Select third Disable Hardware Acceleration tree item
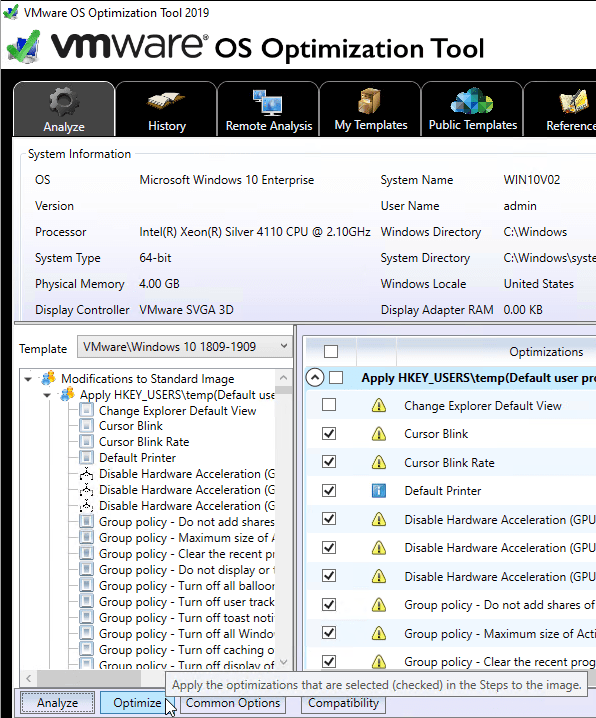Viewport: 596px width, 718px height. point(187,506)
